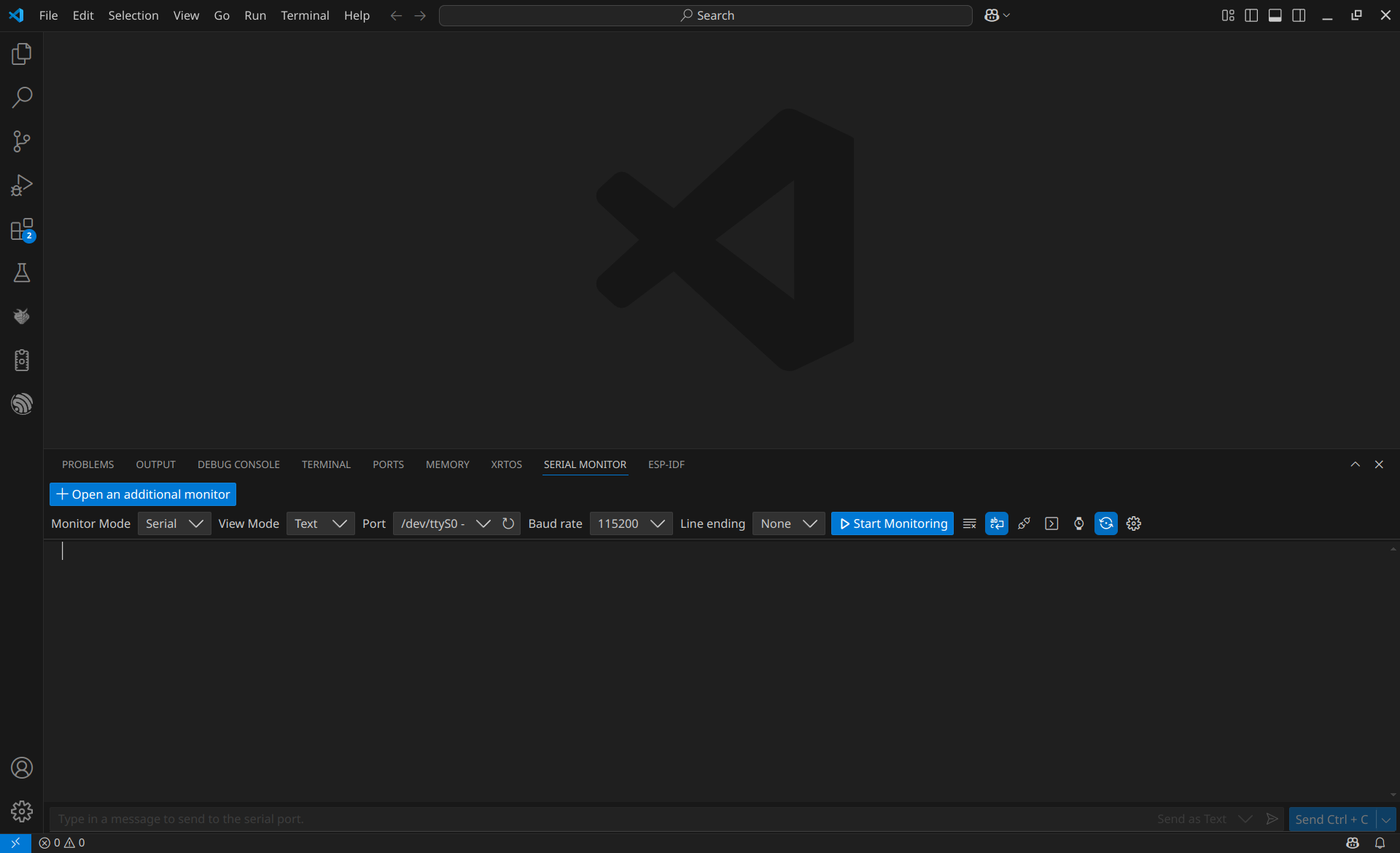The height and width of the screenshot is (853, 1400).
Task: Open the Selection menu
Action: 133,15
